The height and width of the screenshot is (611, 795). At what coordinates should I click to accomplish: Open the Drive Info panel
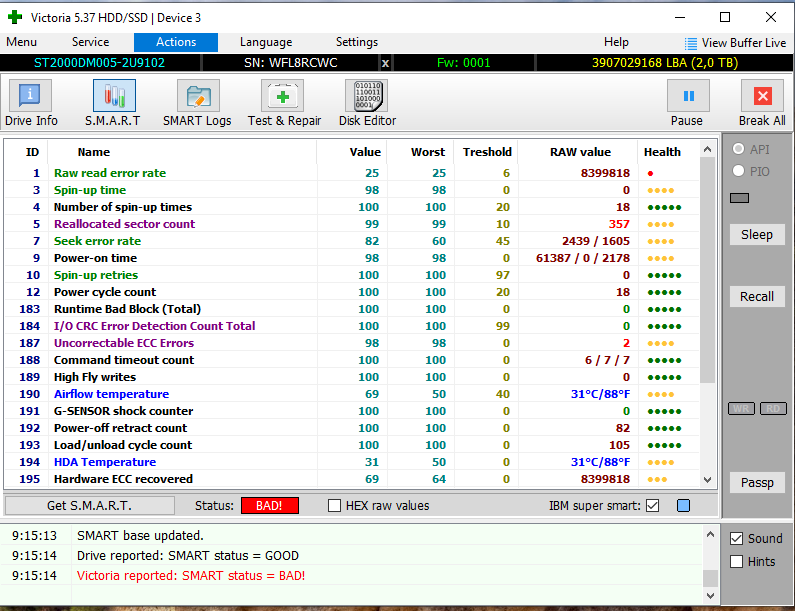click(x=32, y=103)
